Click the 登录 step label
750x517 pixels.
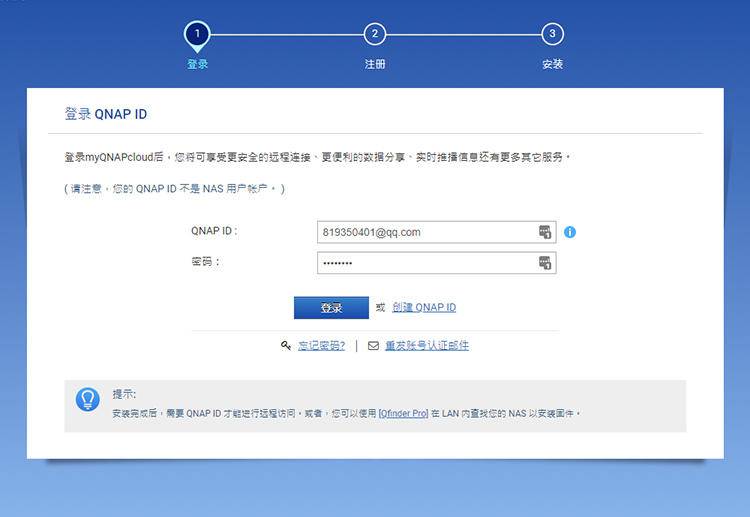tap(197, 64)
